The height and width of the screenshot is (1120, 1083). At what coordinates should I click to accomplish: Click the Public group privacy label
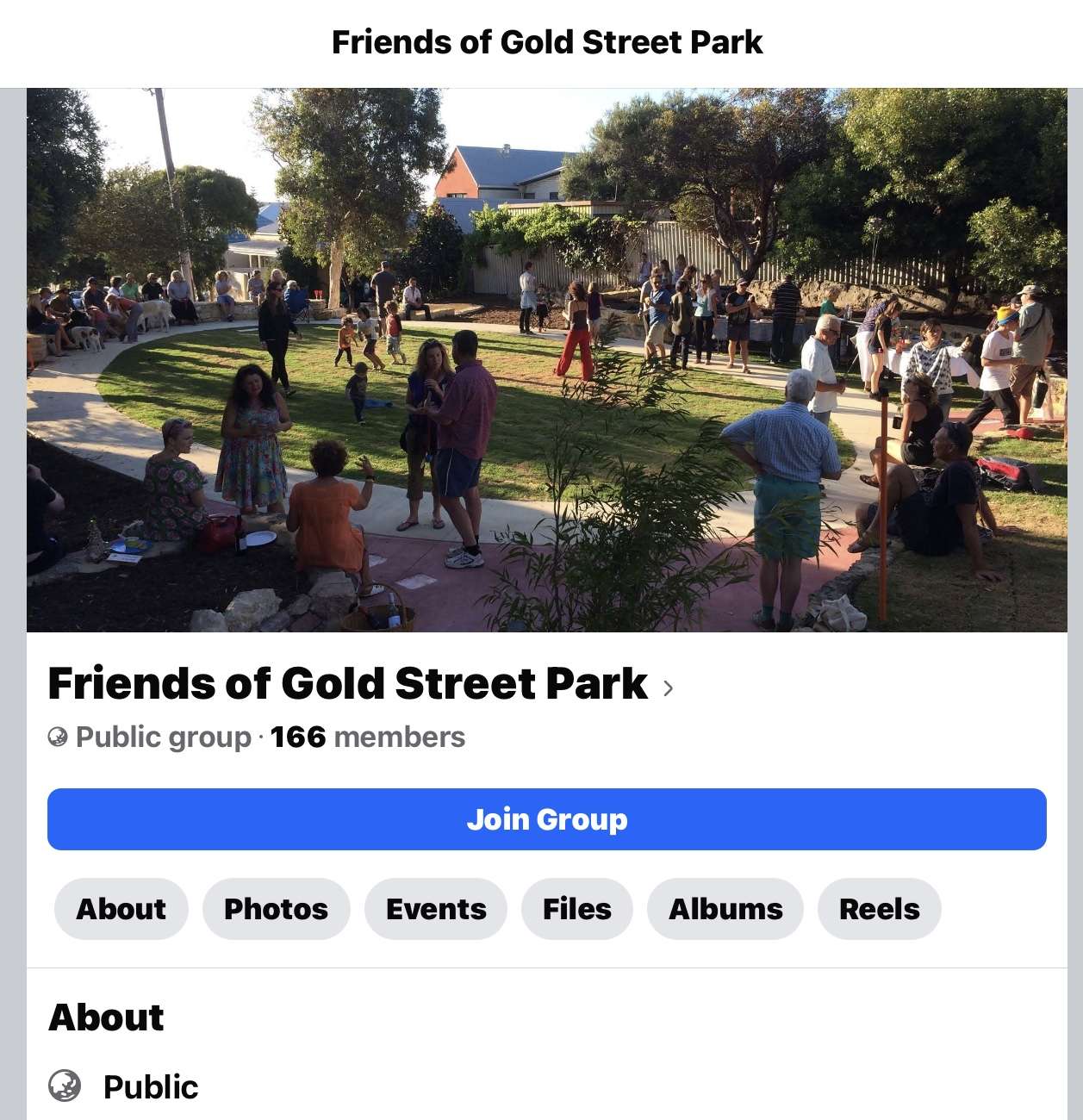pyautogui.click(x=163, y=737)
